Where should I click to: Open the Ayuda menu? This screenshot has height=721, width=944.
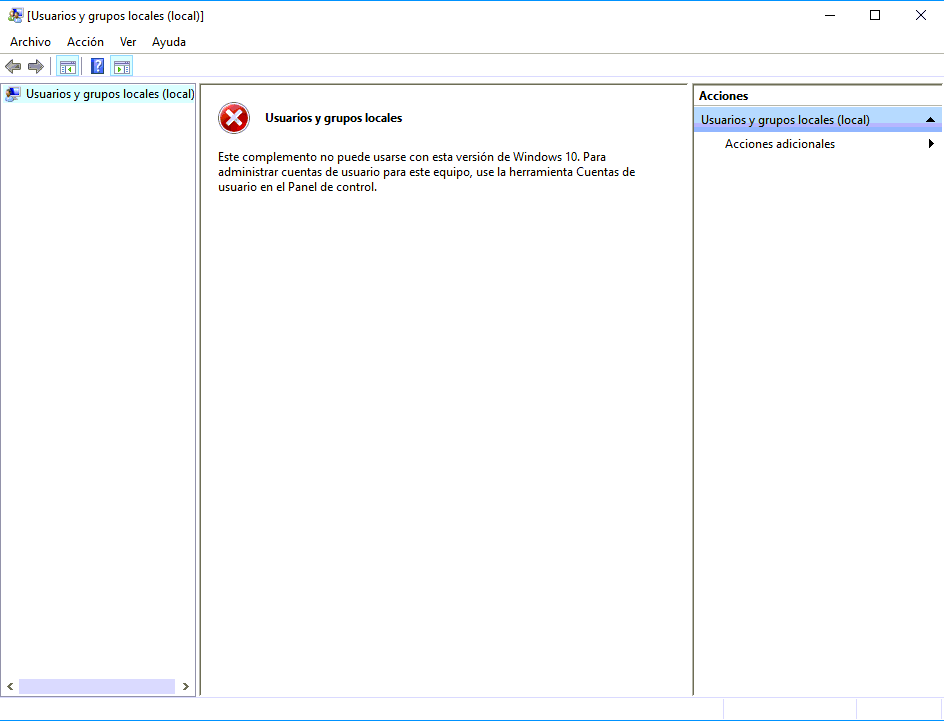click(169, 42)
